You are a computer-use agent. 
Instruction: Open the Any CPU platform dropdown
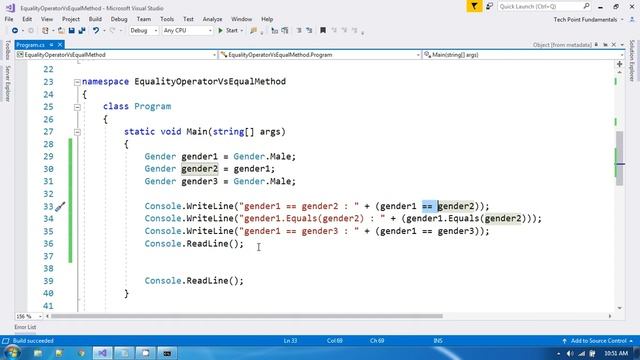[x=187, y=31]
